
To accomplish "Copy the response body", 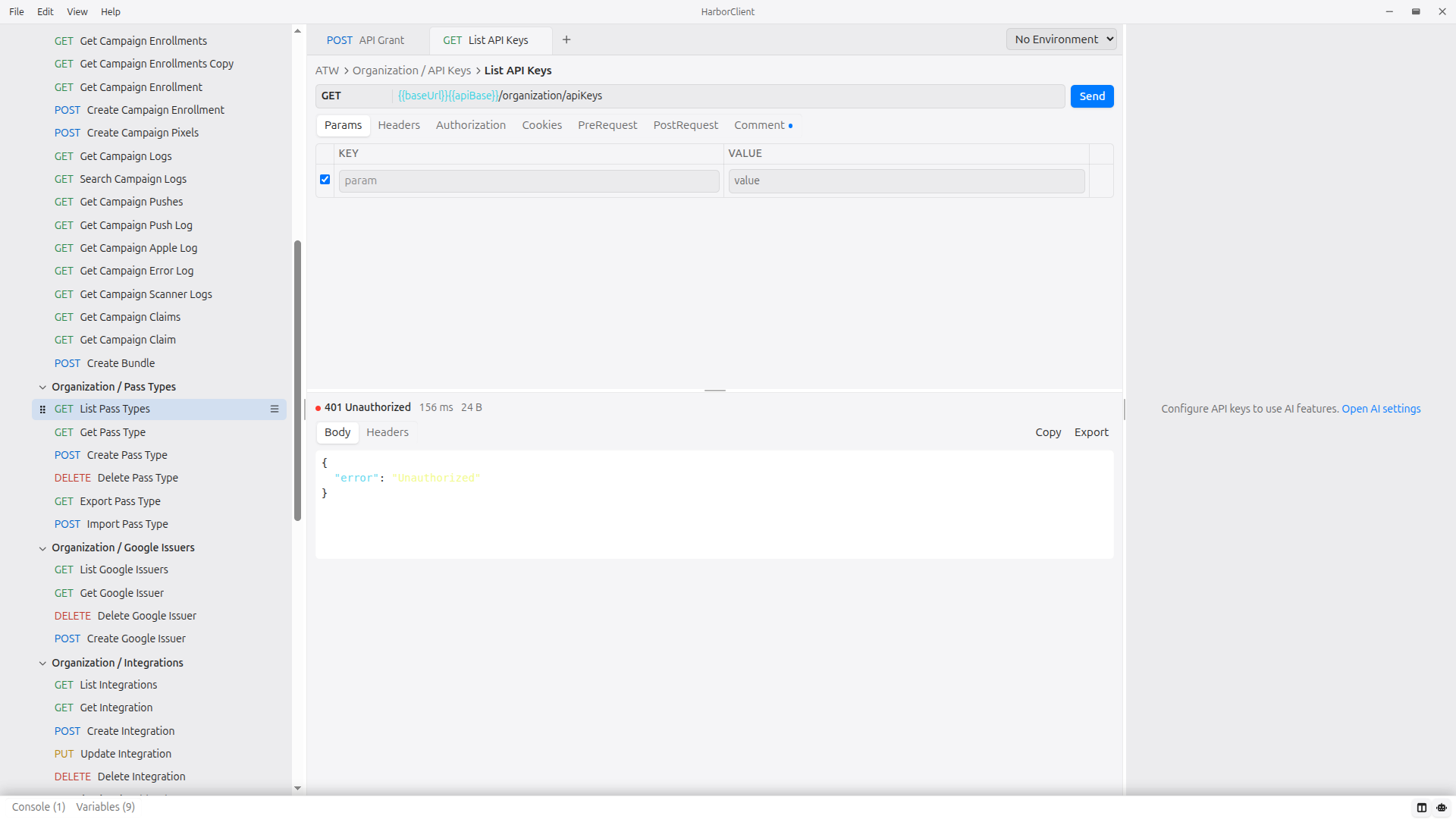I will point(1048,432).
